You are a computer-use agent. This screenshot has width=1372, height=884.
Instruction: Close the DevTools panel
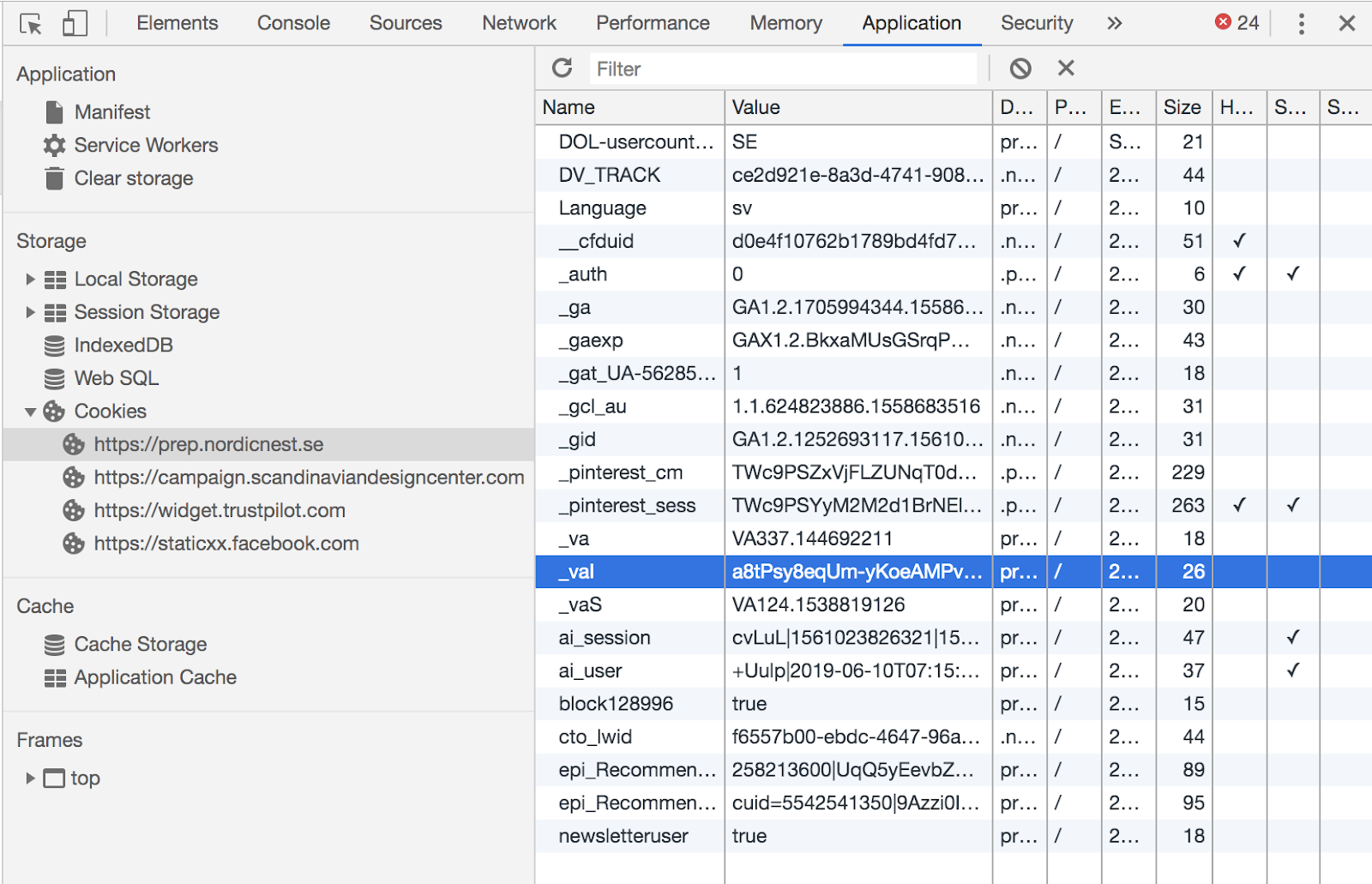point(1347,23)
